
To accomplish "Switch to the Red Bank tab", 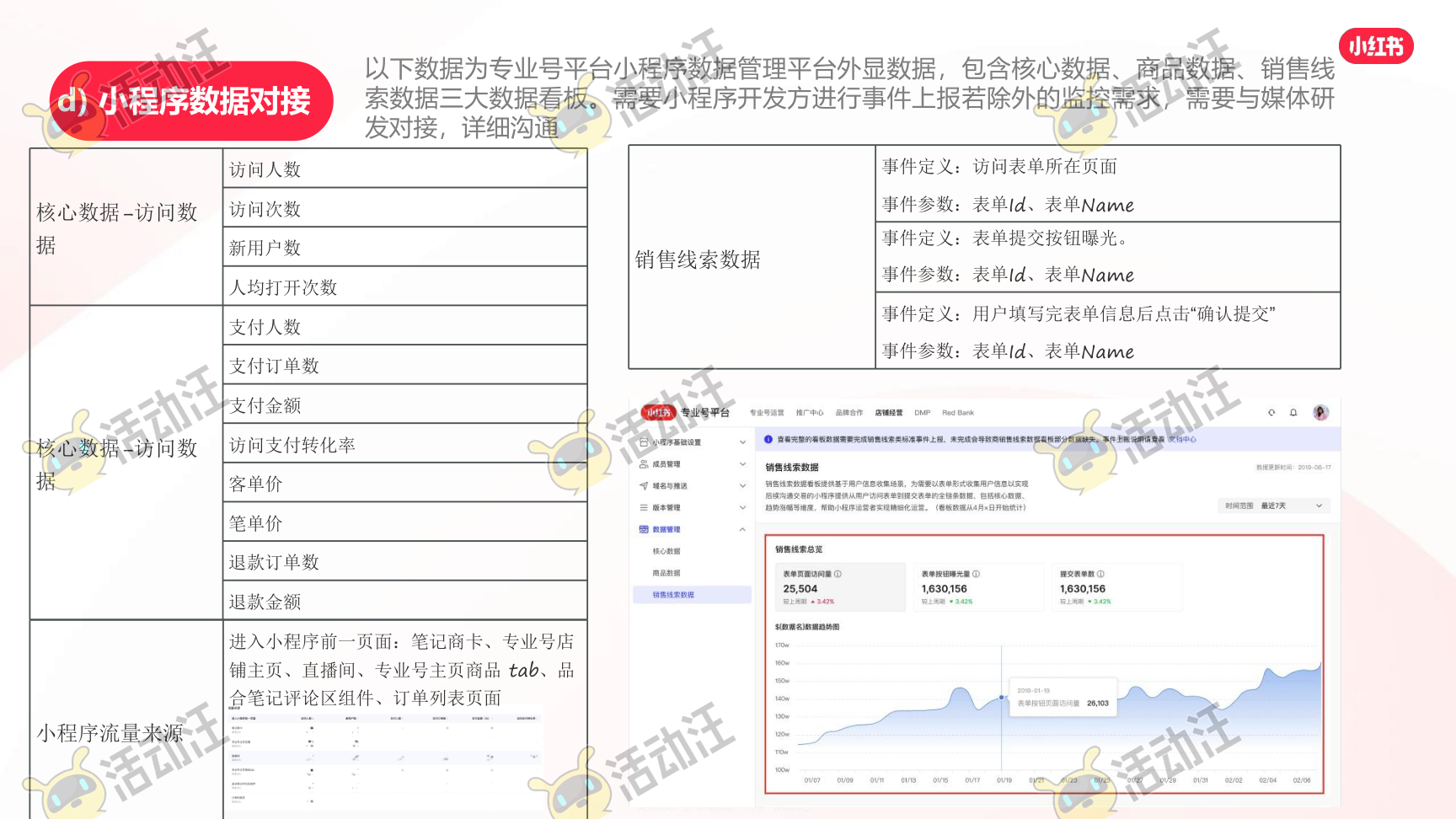I will (958, 413).
